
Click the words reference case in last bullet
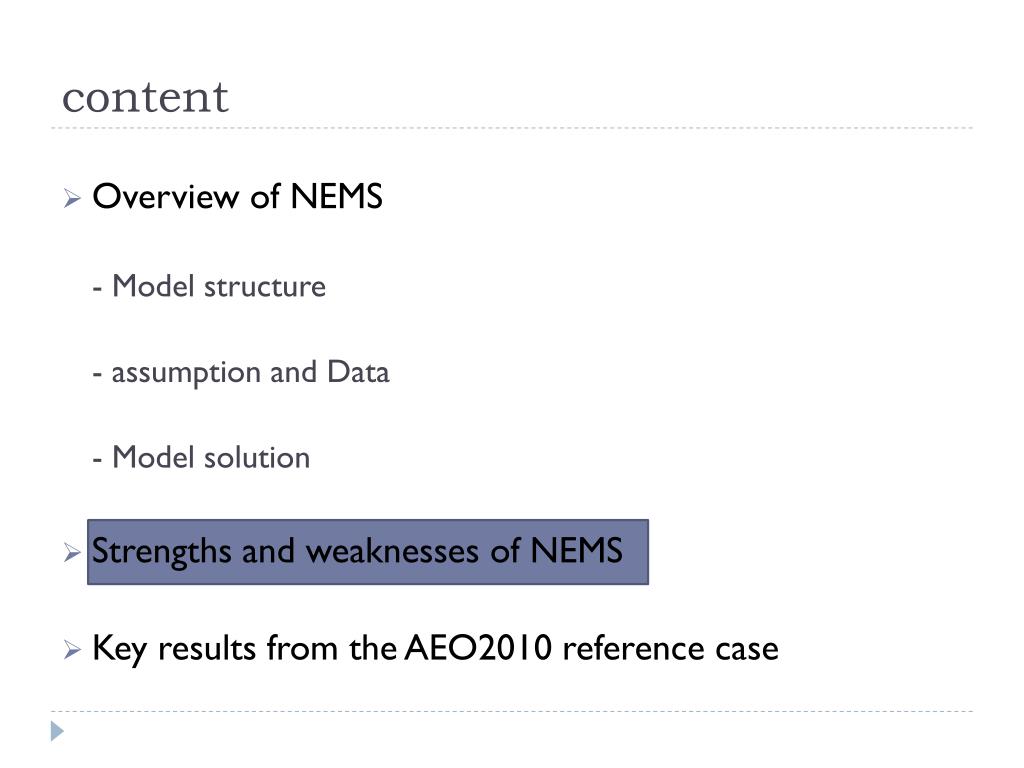tap(670, 648)
